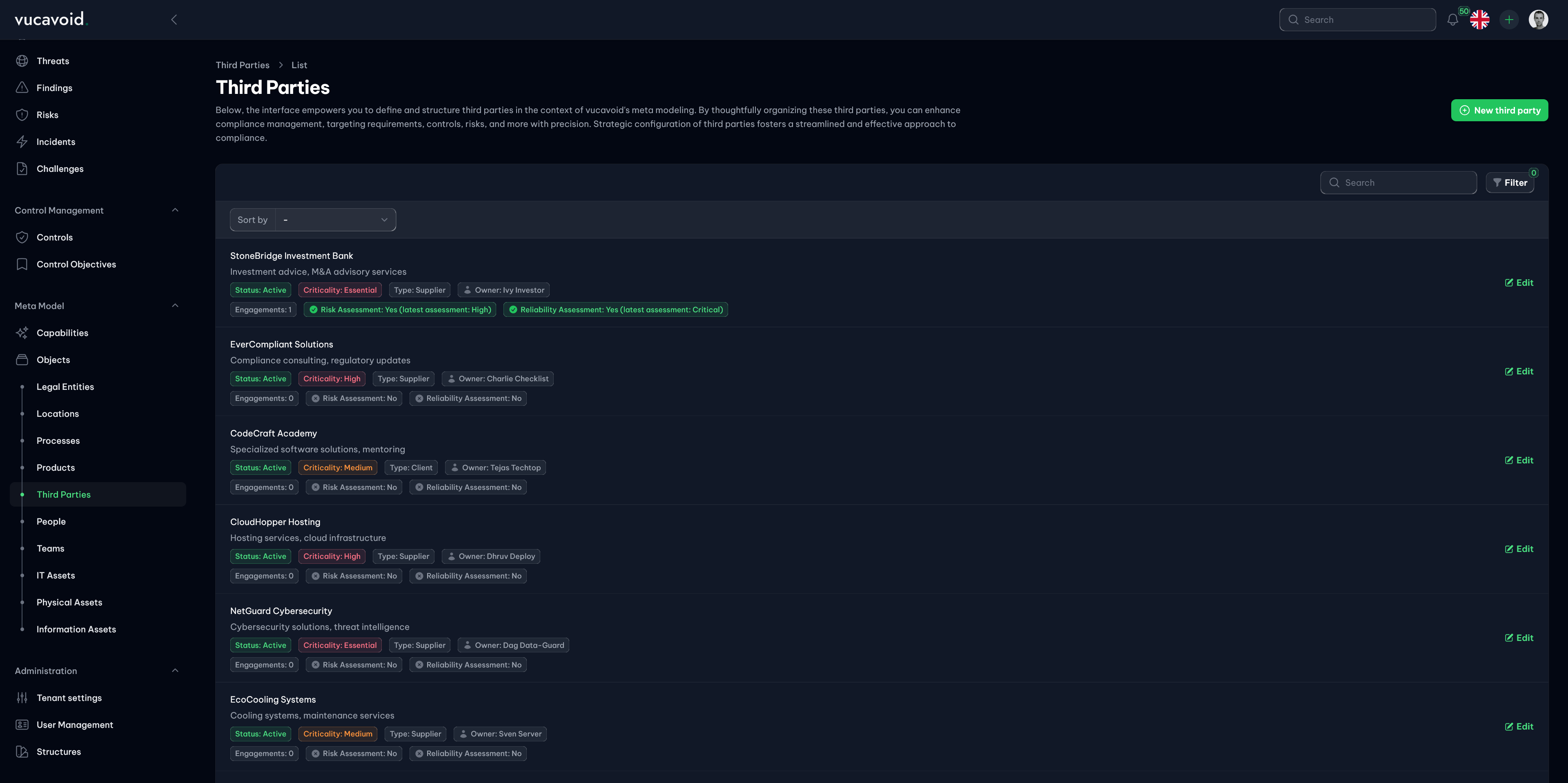Open the Sort by dropdown

click(335, 220)
